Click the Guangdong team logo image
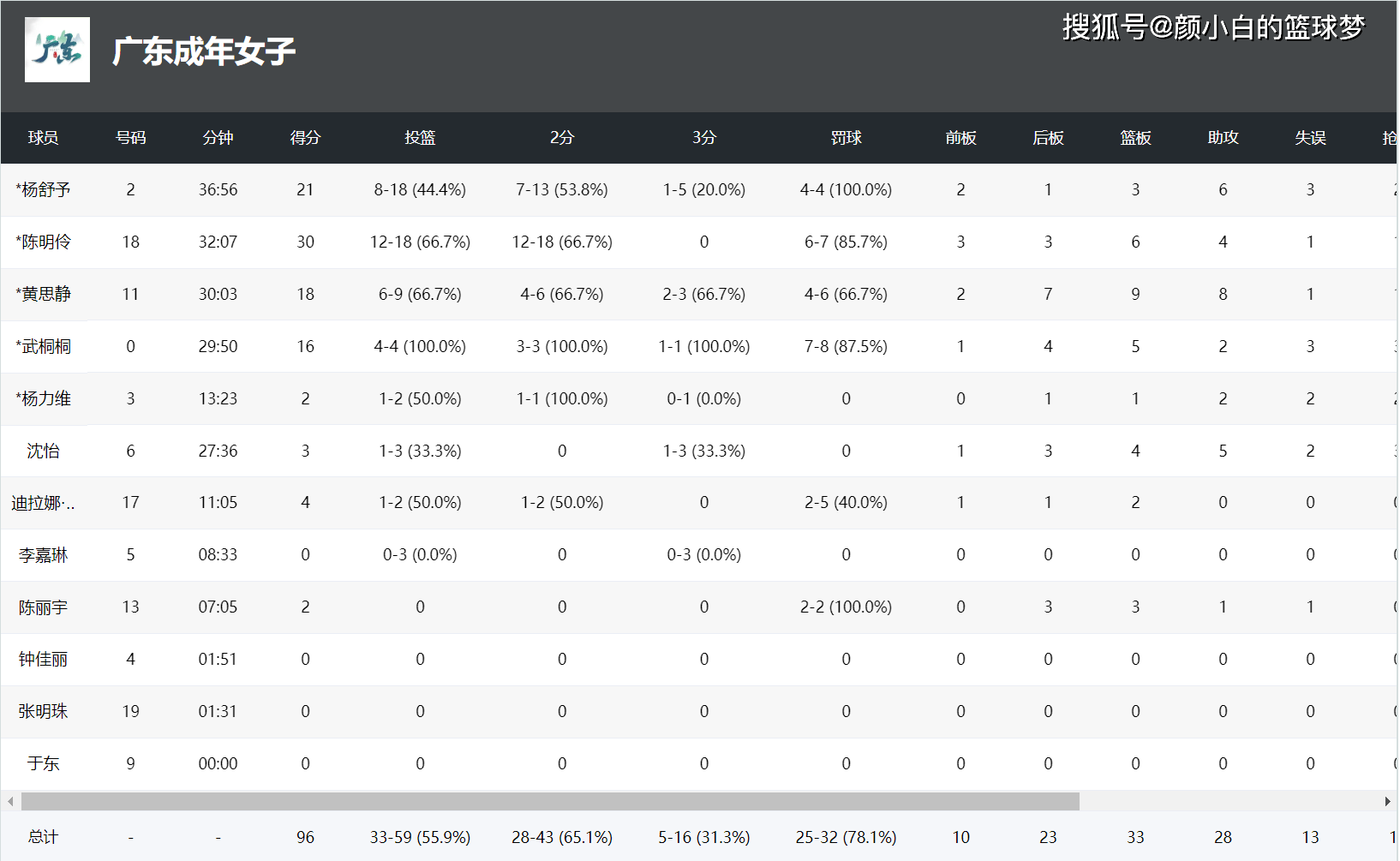 click(57, 50)
